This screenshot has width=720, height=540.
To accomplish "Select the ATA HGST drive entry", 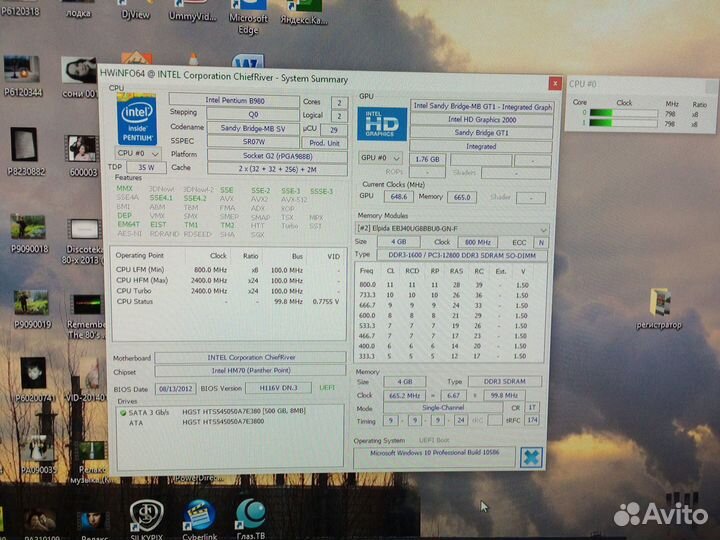I will click(x=197, y=422).
